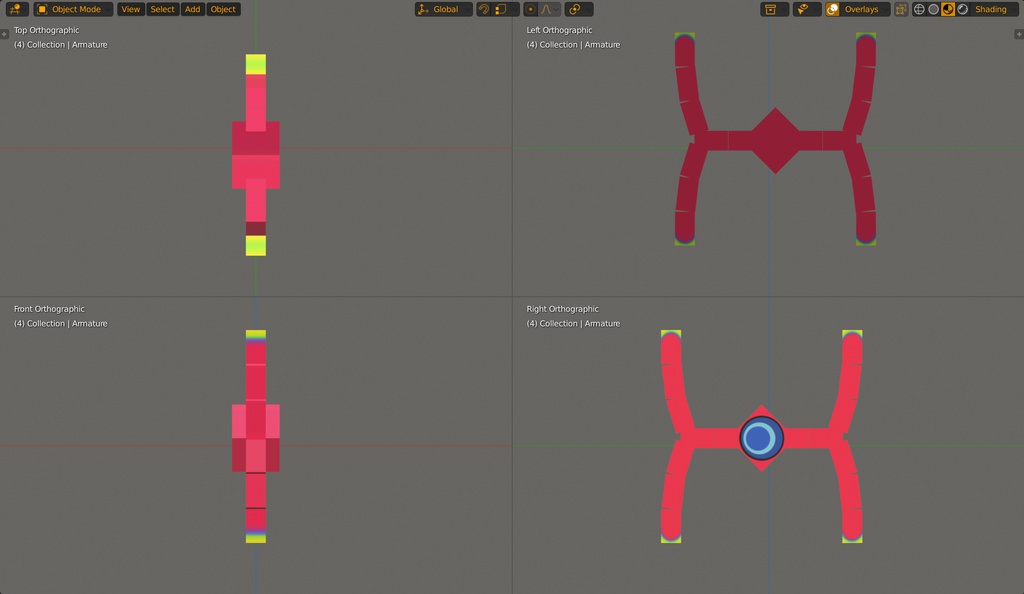Expand the right sidebar plus tab
This screenshot has width=1024, height=594.
pos(1019,34)
